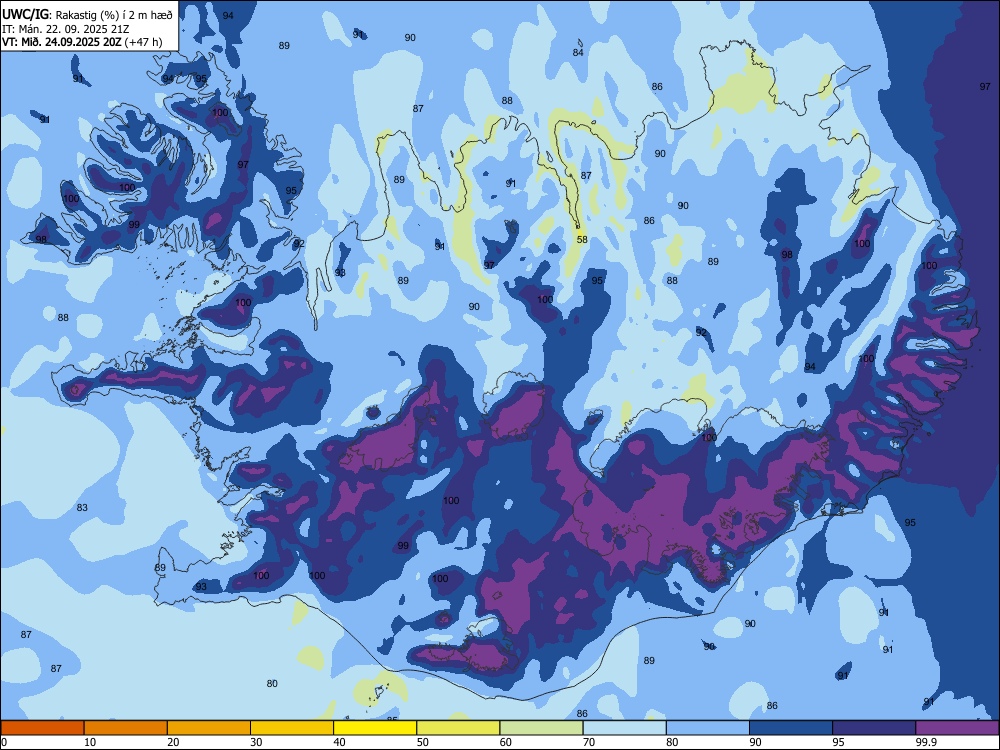Click the '70' legend scale label
The image size is (1000, 750).
[589, 742]
